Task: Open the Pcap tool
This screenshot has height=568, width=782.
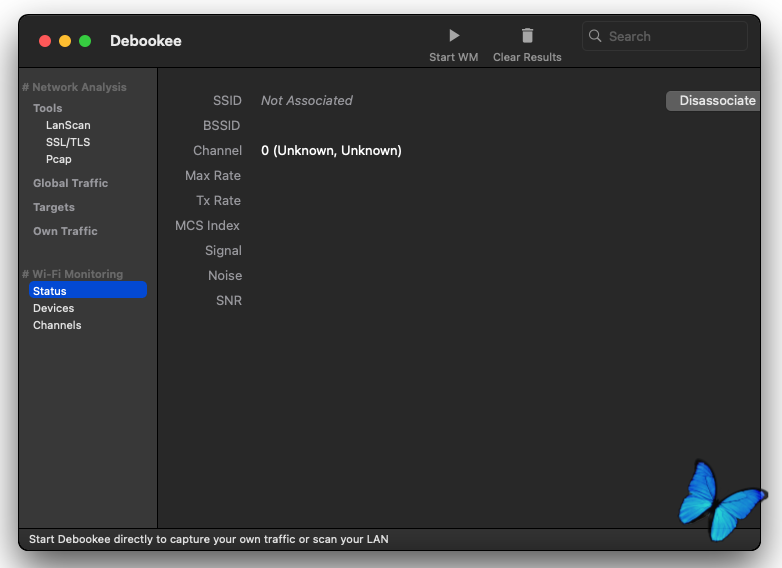Action: coord(59,159)
